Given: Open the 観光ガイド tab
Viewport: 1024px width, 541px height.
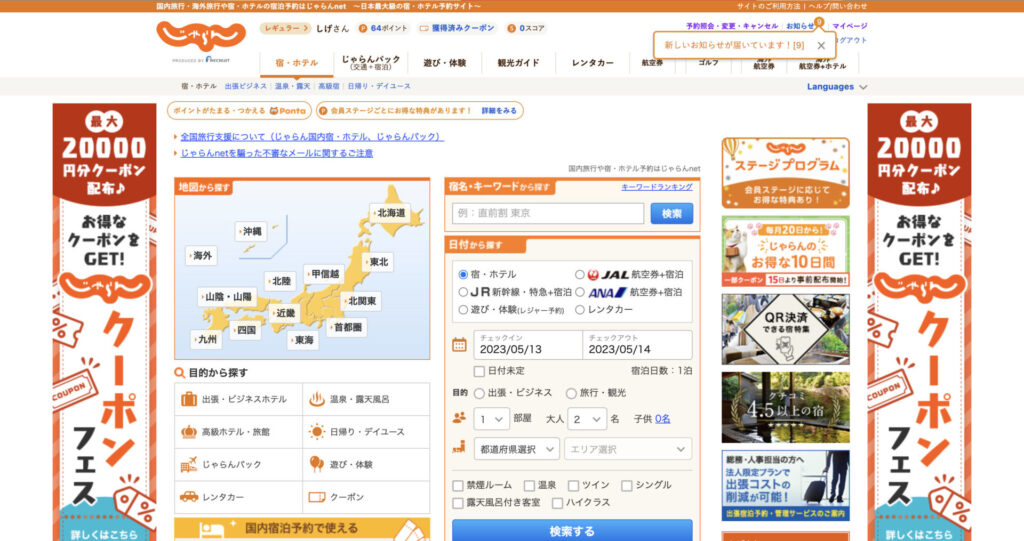Looking at the screenshot, I should tap(519, 63).
